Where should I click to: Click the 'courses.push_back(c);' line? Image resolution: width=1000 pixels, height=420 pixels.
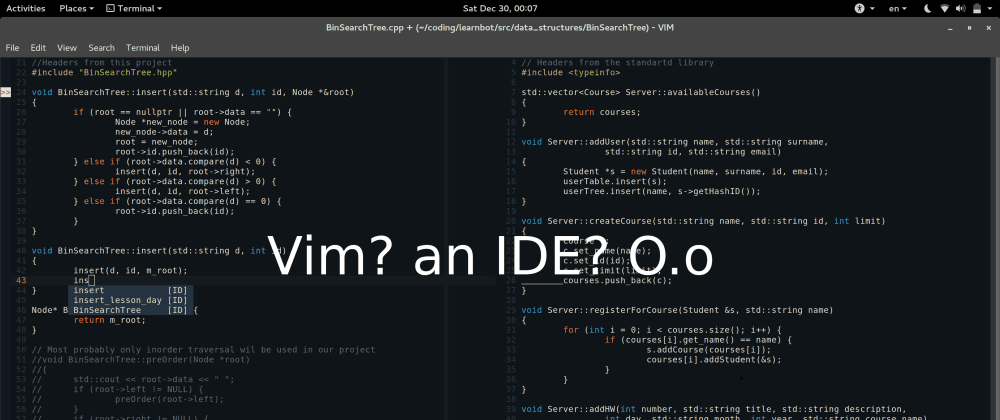[617, 280]
